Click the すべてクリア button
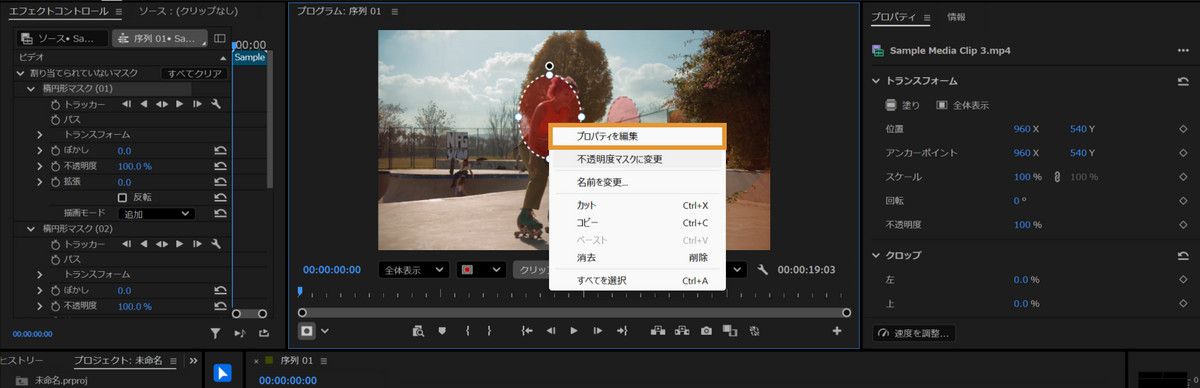Image resolution: width=1200 pixels, height=388 pixels. pos(194,74)
